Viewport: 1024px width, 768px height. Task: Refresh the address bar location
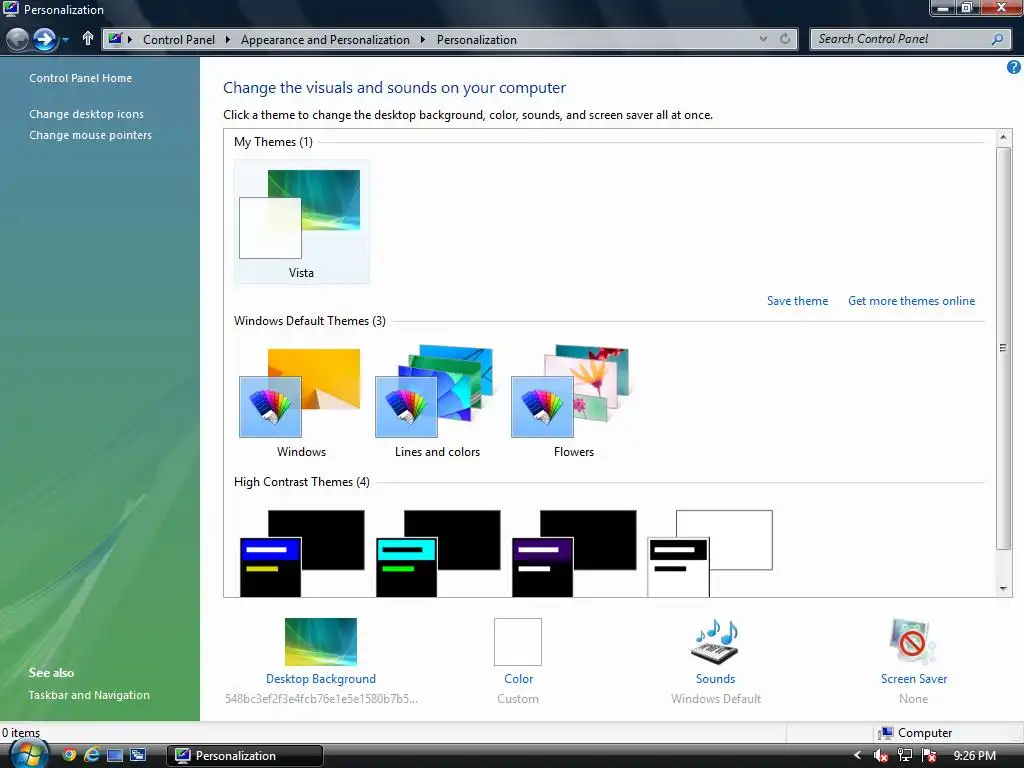785,39
